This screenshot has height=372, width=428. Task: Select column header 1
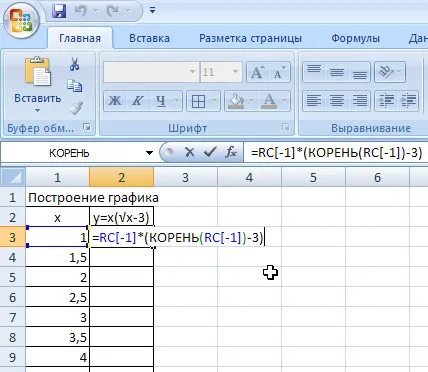tap(58, 177)
